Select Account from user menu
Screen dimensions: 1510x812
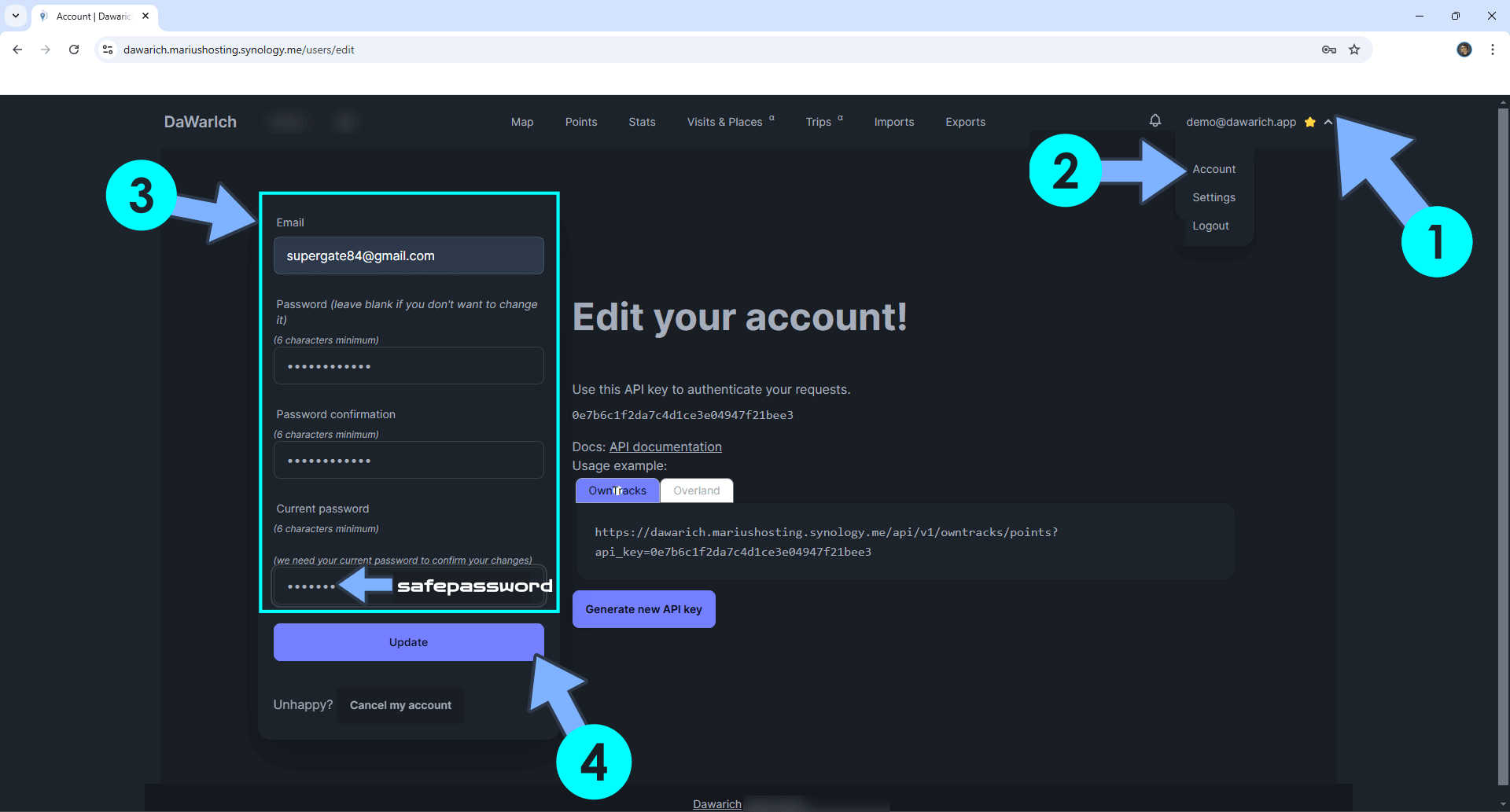point(1214,169)
